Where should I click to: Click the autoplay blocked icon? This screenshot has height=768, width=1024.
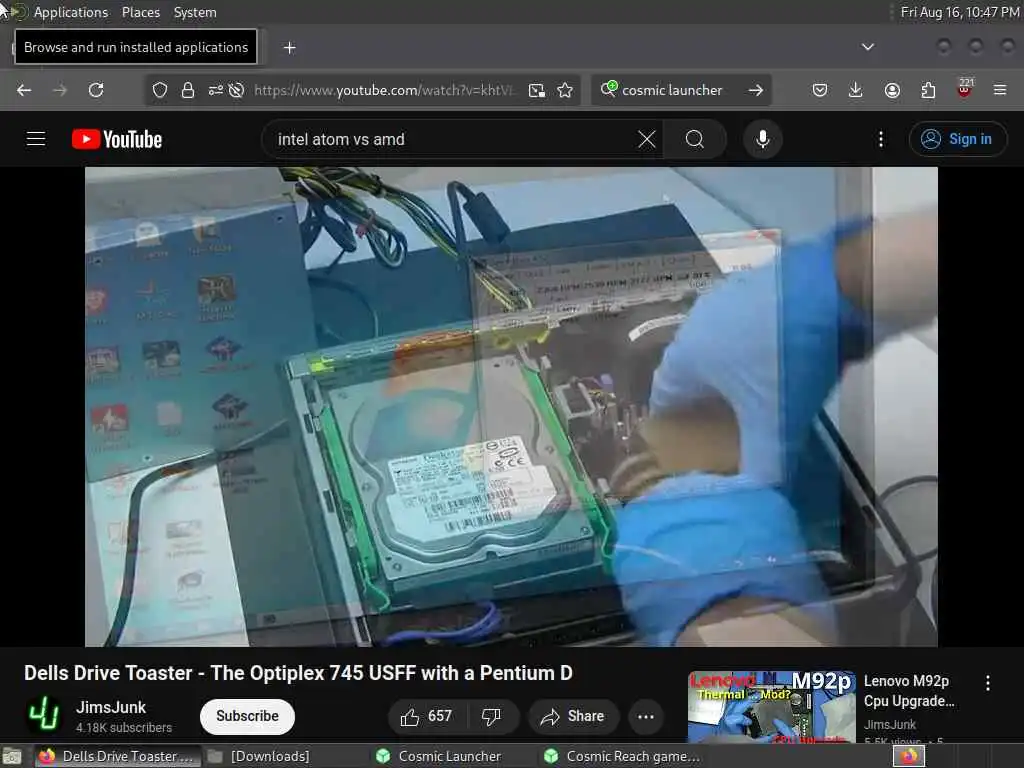236,90
